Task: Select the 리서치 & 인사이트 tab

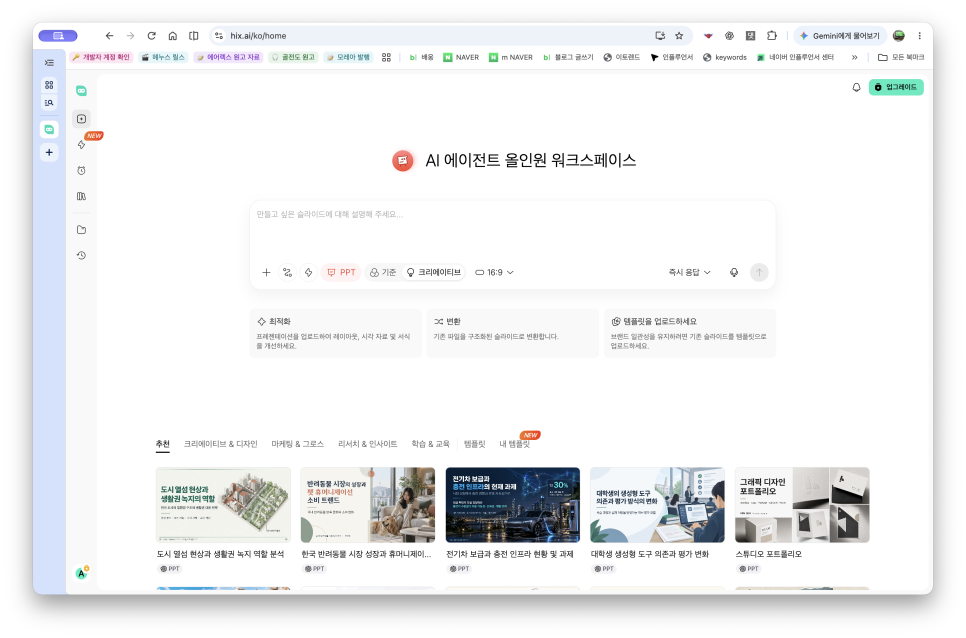Action: (x=368, y=444)
